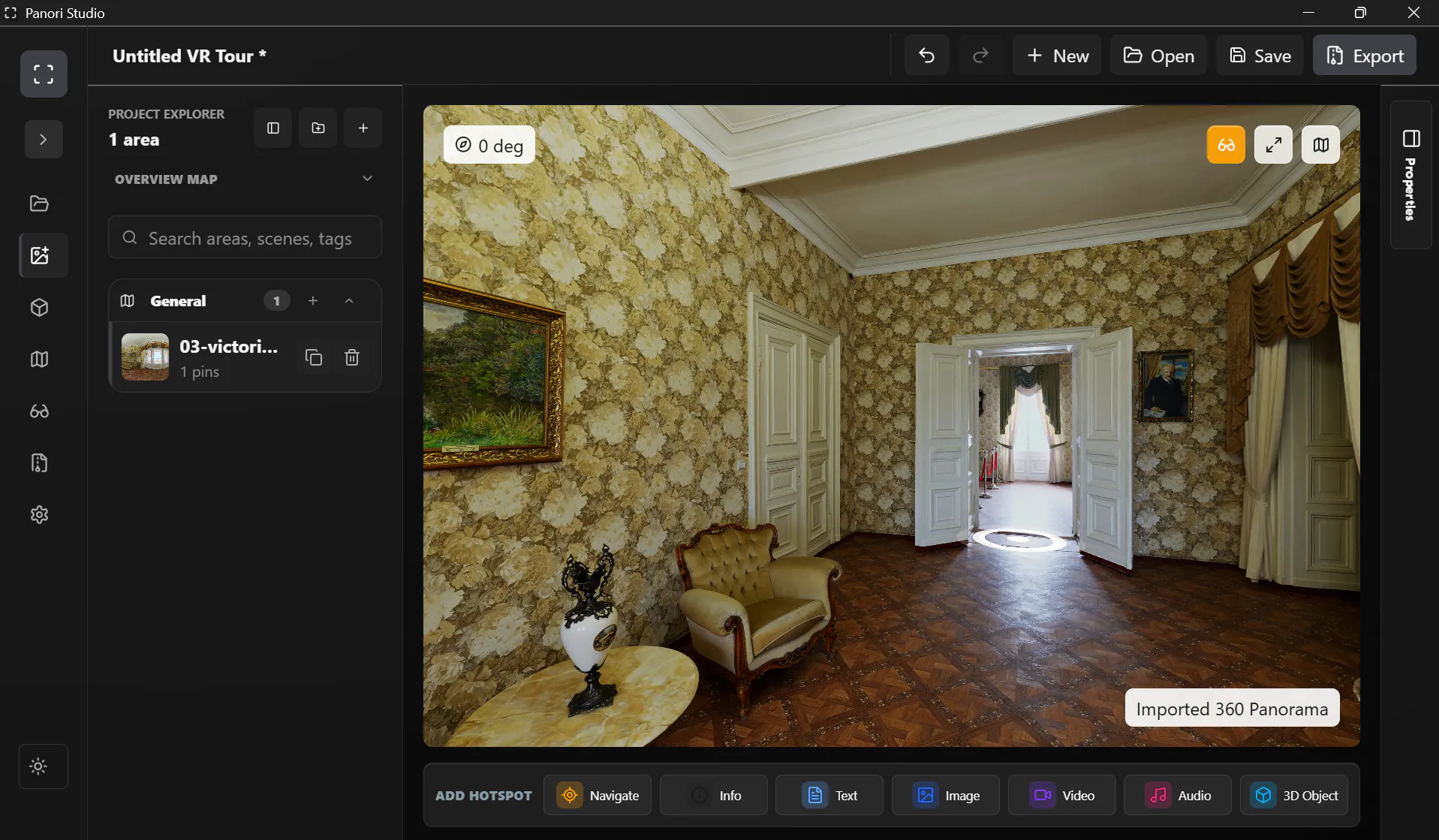The width and height of the screenshot is (1439, 840).
Task: Click the 0 deg compass indicator
Action: [489, 145]
